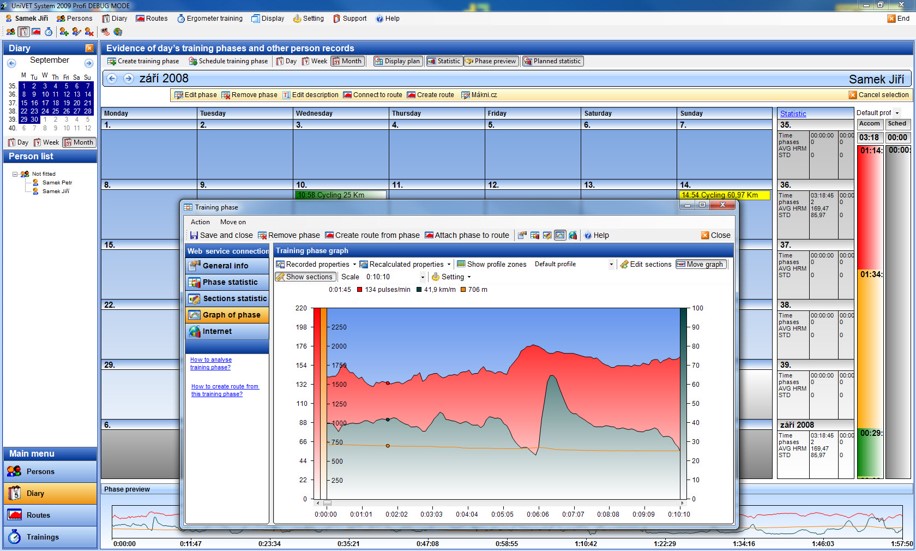Click Schedule training phase button
Viewport: 916px width, 551px height.
click(x=228, y=61)
